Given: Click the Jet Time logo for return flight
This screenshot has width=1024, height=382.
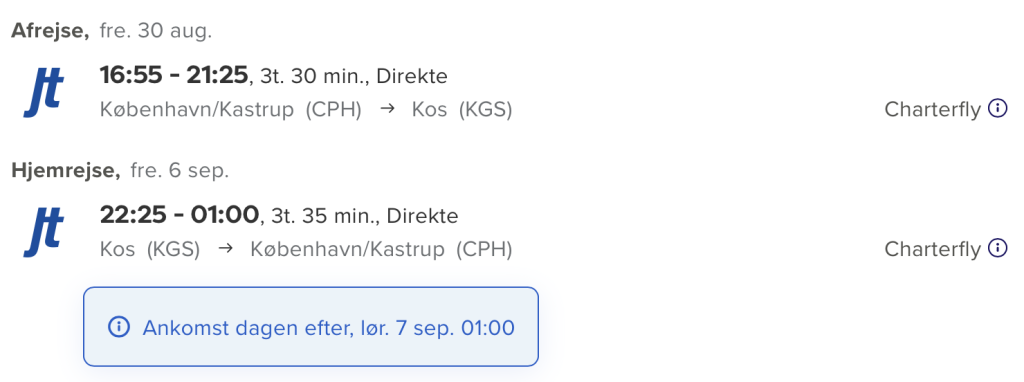Looking at the screenshot, I should (x=44, y=232).
